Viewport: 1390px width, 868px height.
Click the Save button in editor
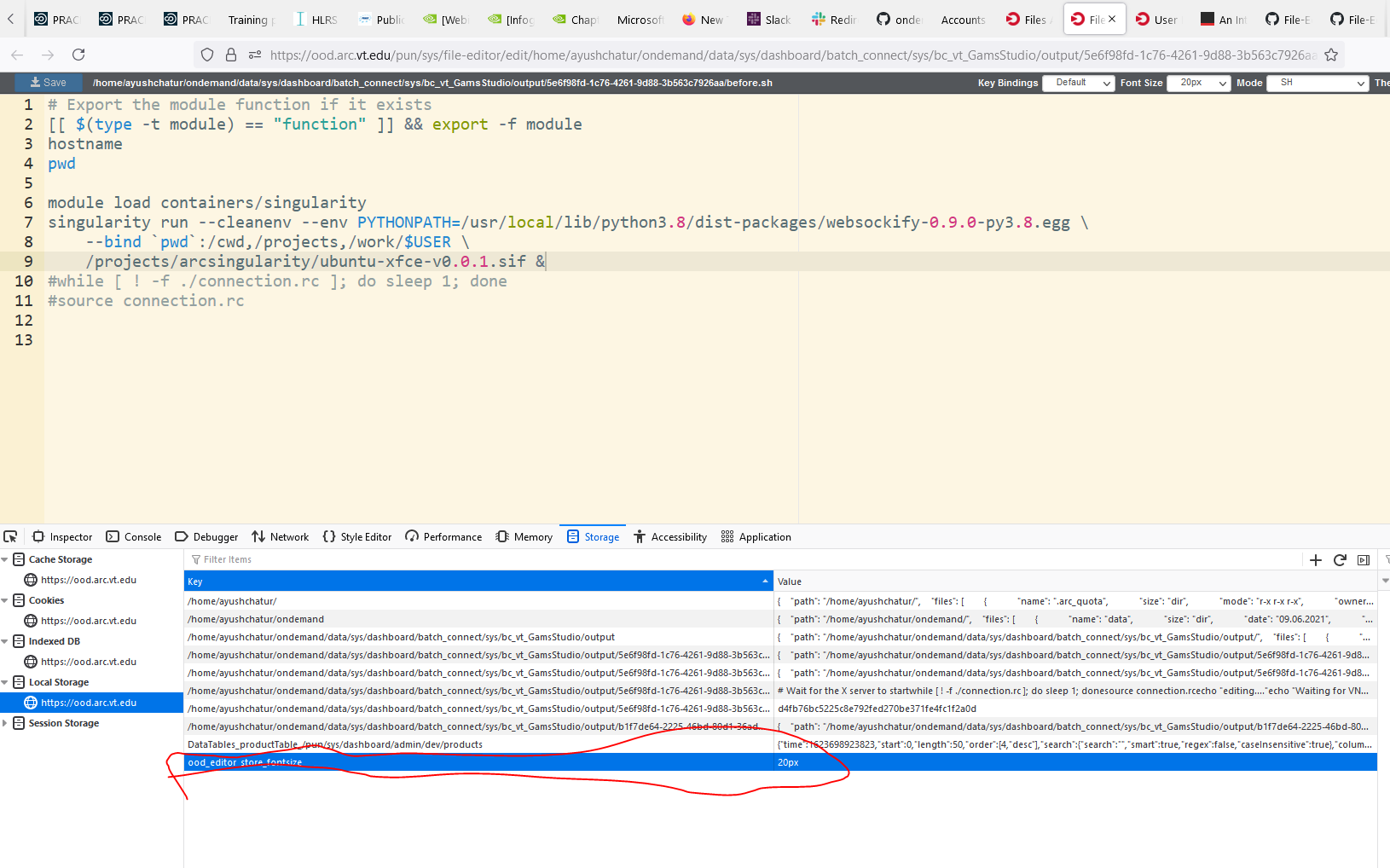click(x=49, y=83)
